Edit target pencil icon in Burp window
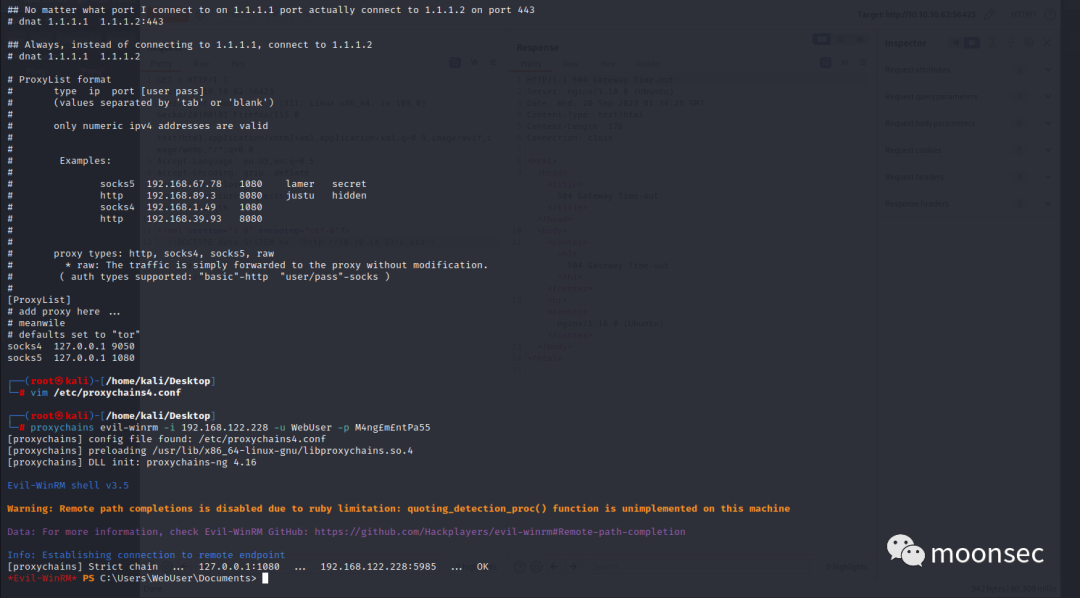Screen dimensions: 1080x598 coord(989,14)
